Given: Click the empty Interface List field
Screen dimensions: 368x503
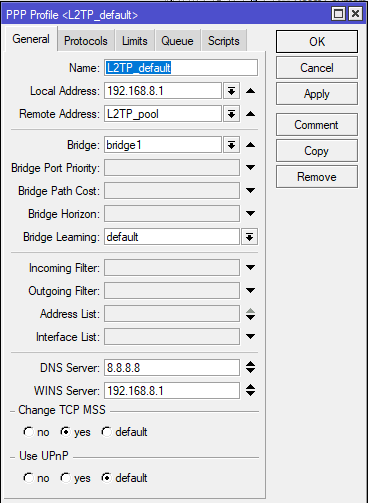Looking at the screenshot, I should coord(172,337).
